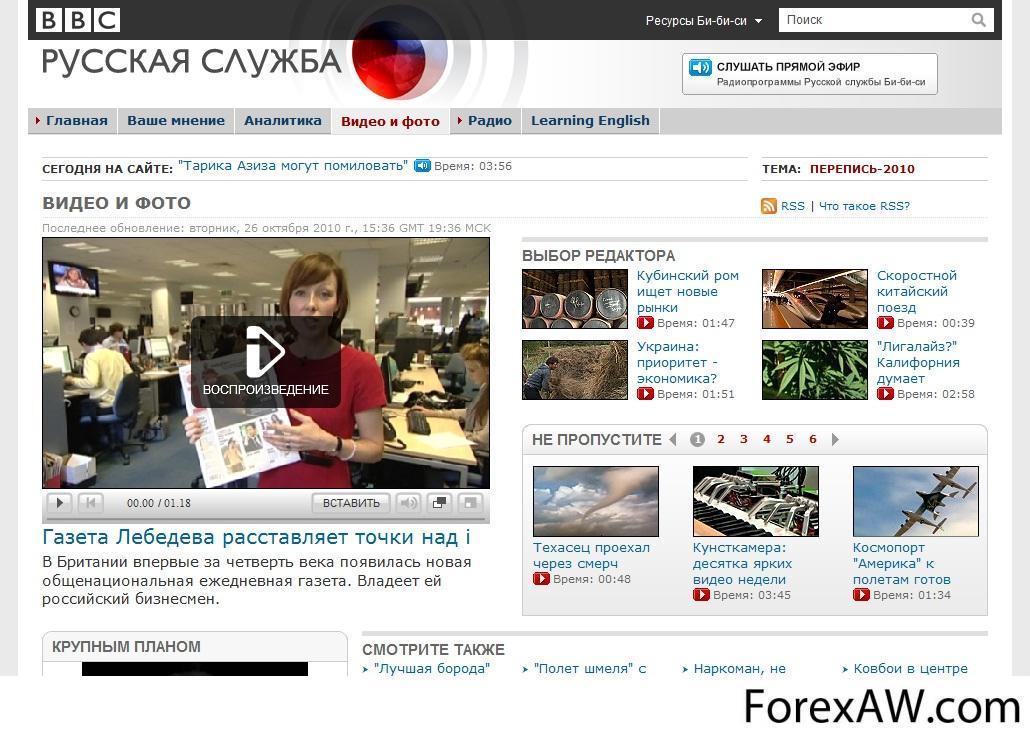This screenshot has width=1030, height=743.
Task: Click the cannabis leaves thumbnail
Action: coord(815,370)
